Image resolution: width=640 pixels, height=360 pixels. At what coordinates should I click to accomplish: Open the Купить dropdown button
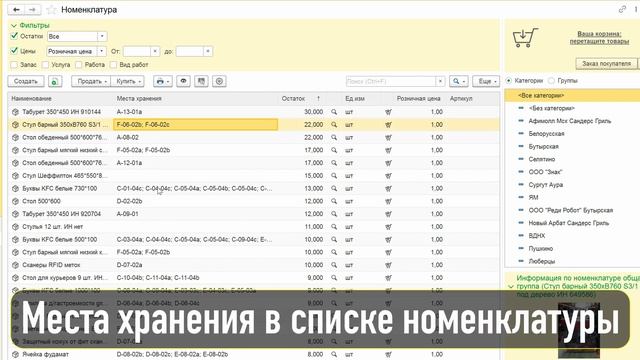[127, 82]
